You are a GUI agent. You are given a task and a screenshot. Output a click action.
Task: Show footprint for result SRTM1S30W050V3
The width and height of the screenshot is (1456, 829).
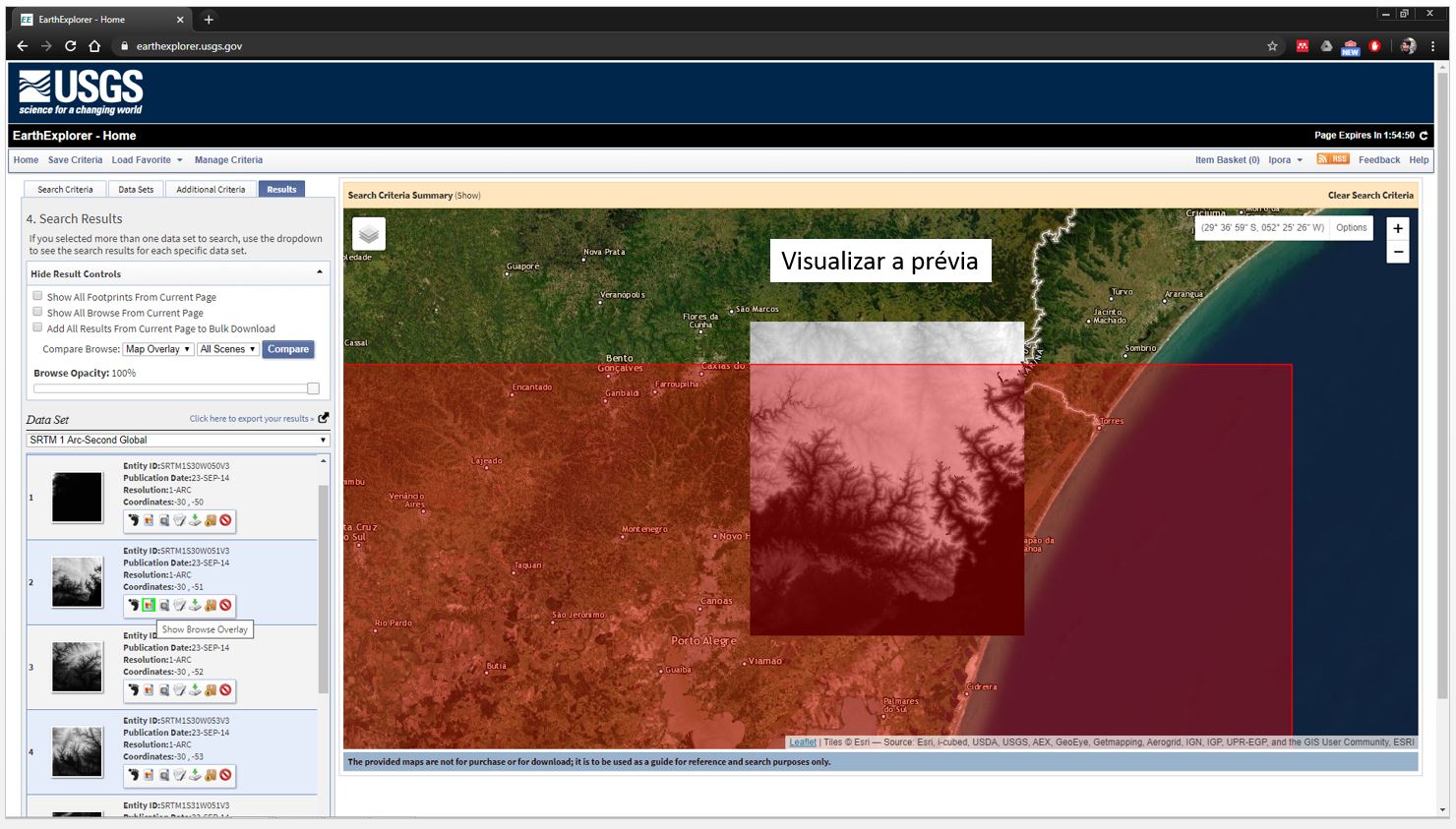point(133,520)
